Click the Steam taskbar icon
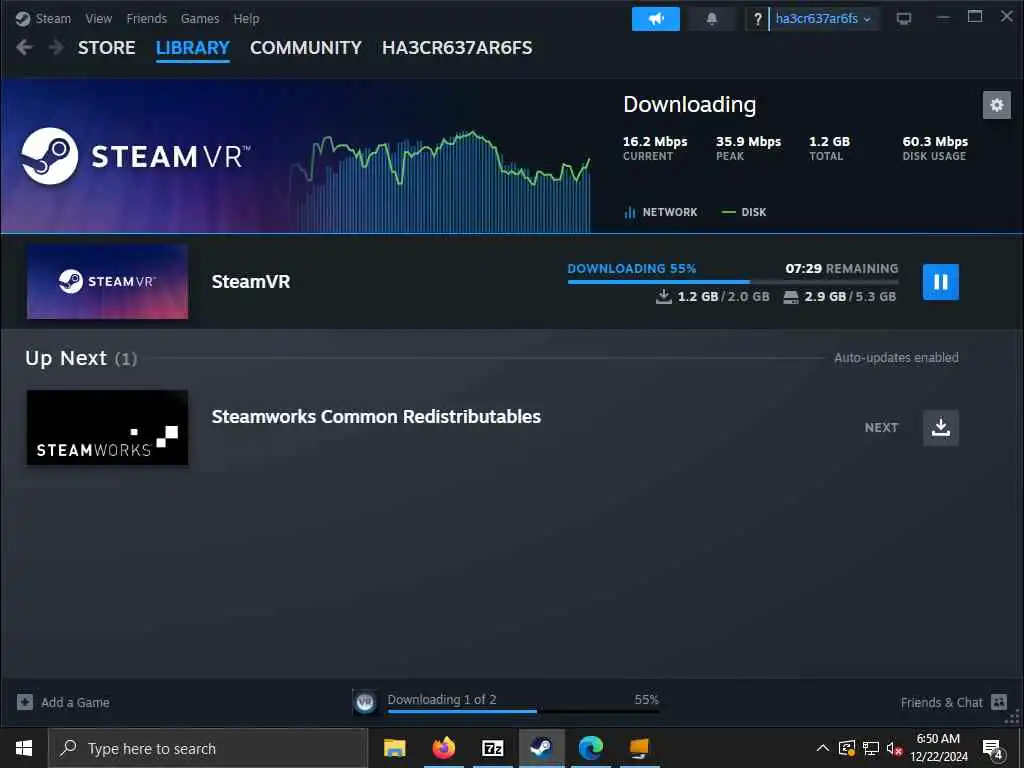The height and width of the screenshot is (768, 1024). pos(541,748)
